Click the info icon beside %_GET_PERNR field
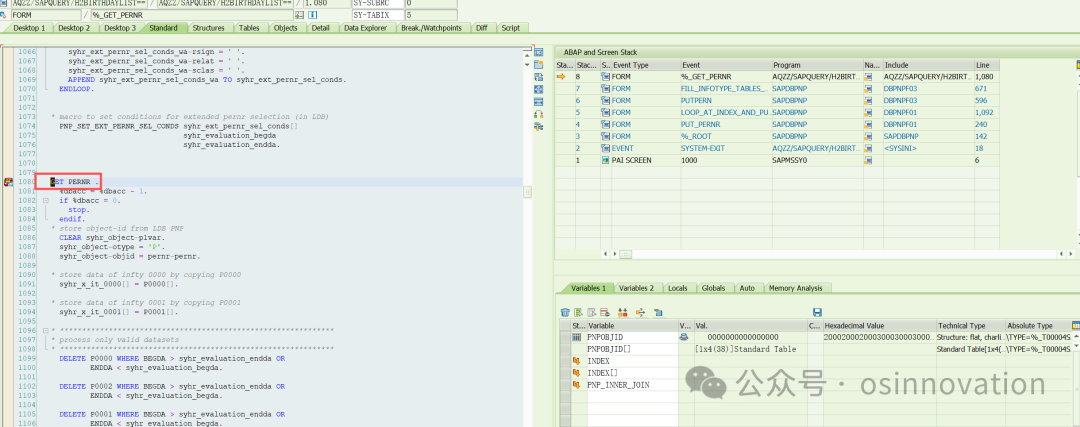Image resolution: width=1080 pixels, height=427 pixels. click(312, 14)
